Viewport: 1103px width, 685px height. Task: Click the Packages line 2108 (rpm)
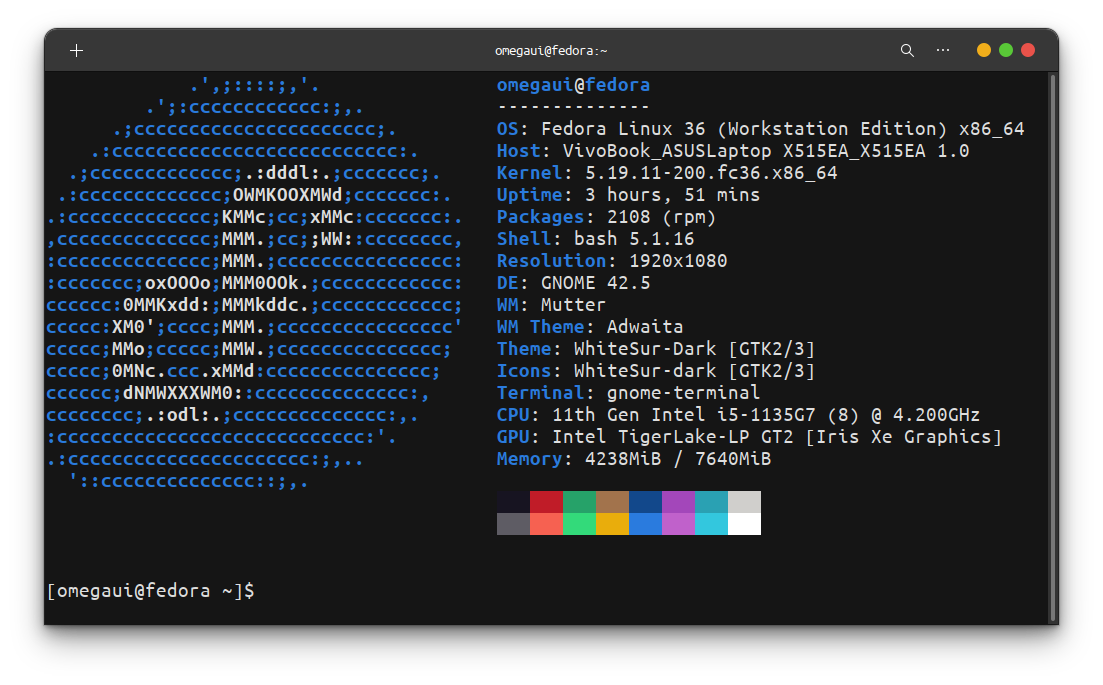pyautogui.click(x=606, y=217)
